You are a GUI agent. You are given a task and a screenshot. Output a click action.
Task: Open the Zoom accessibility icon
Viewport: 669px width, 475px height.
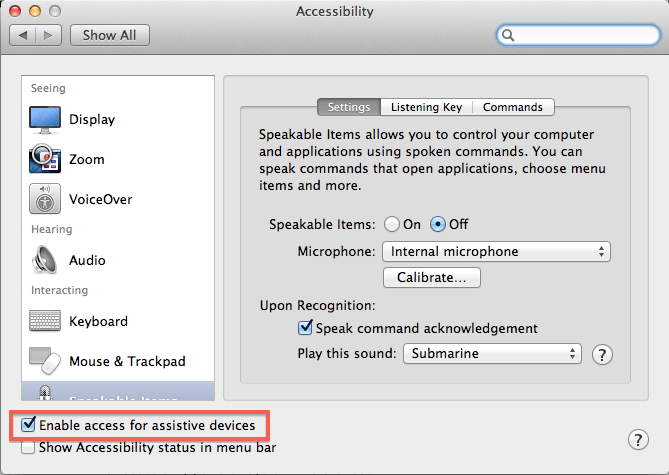click(45, 160)
